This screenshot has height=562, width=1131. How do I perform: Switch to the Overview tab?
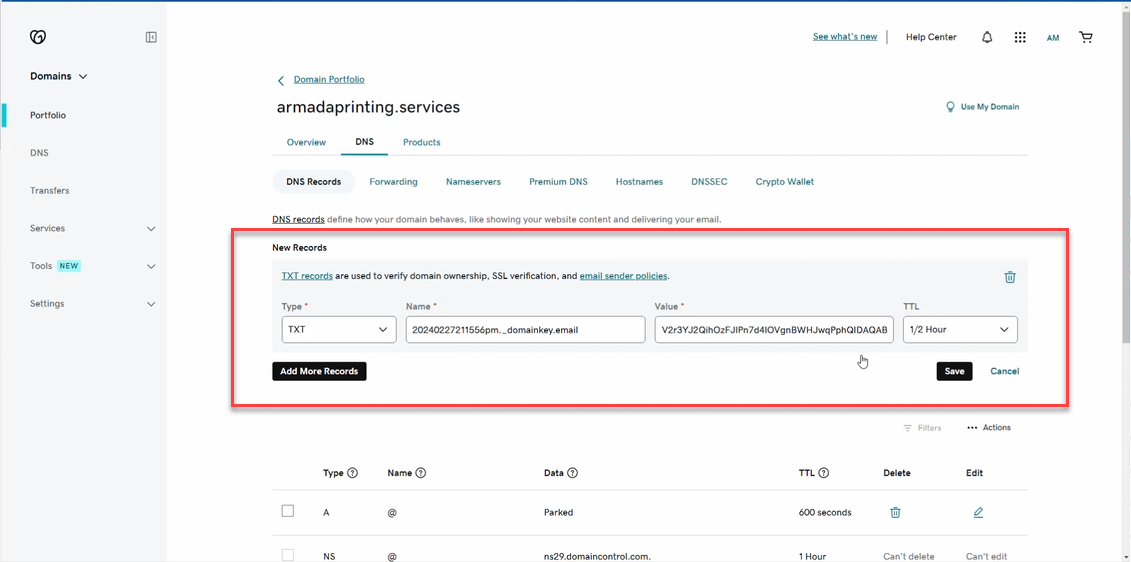[x=307, y=142]
